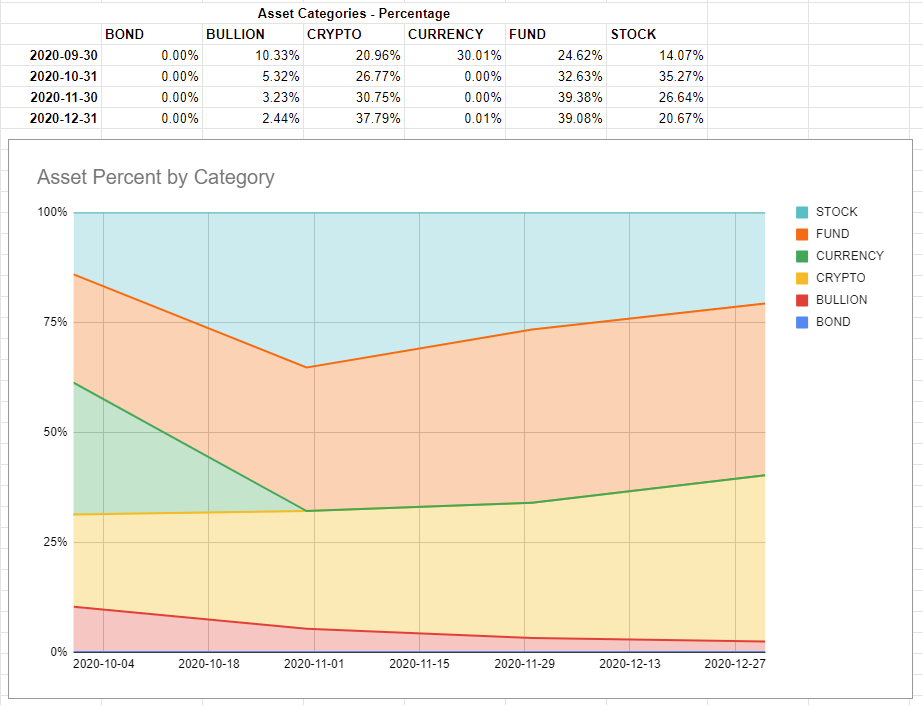Select the cell containing 30.01%
The height and width of the screenshot is (707, 923).
pos(454,56)
